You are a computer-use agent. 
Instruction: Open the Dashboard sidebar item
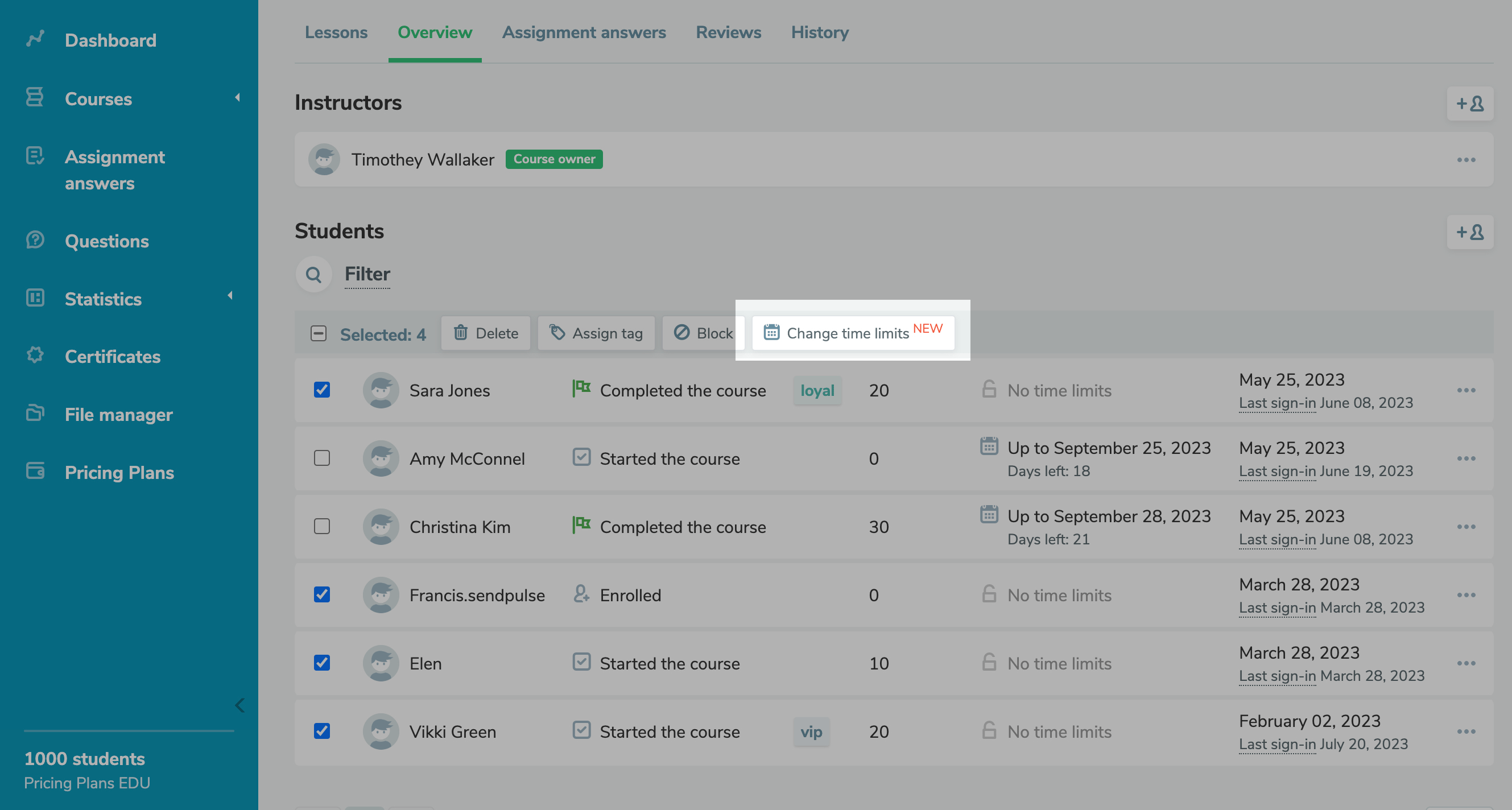[110, 40]
